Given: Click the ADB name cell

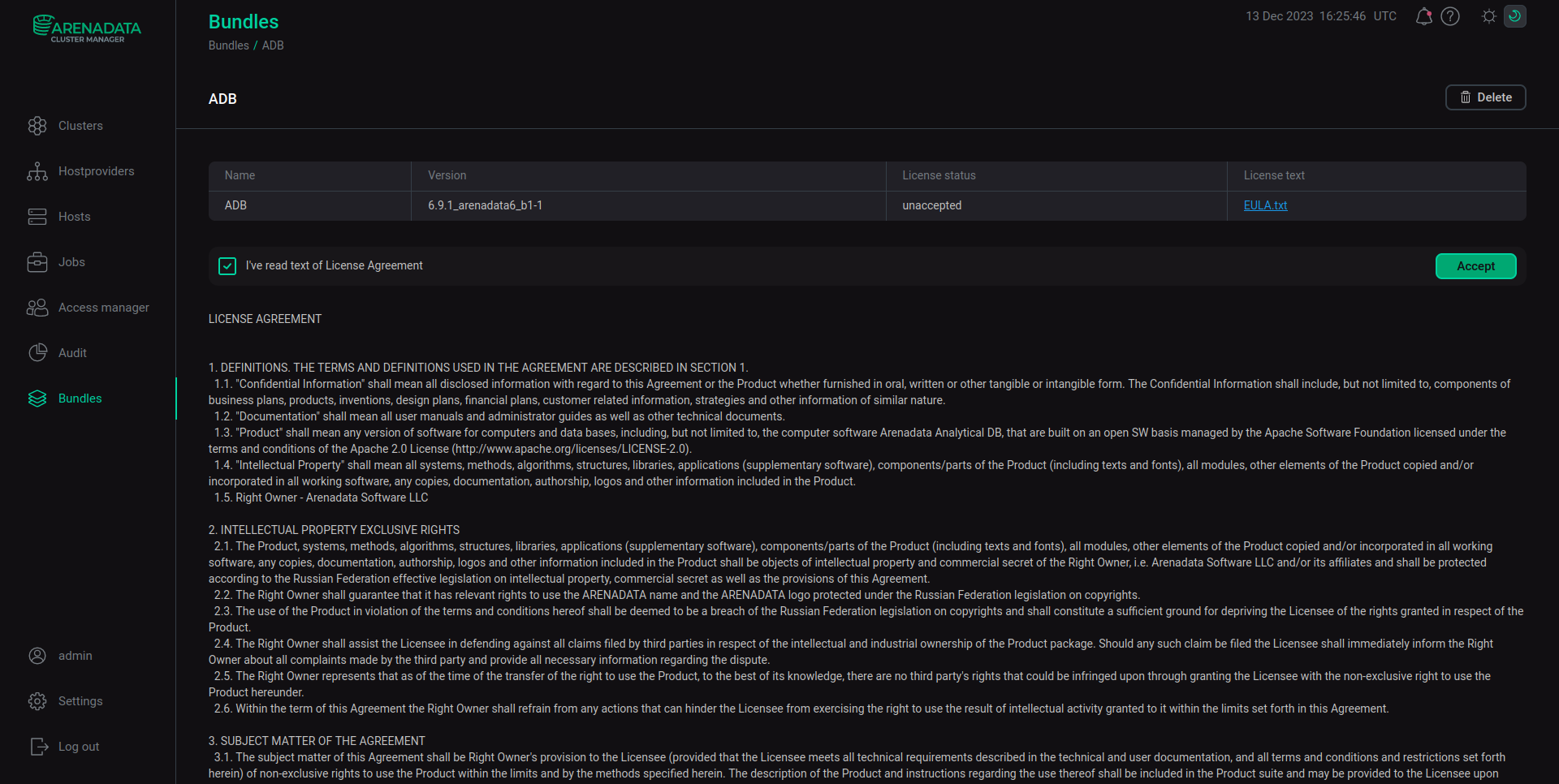Looking at the screenshot, I should coord(309,205).
